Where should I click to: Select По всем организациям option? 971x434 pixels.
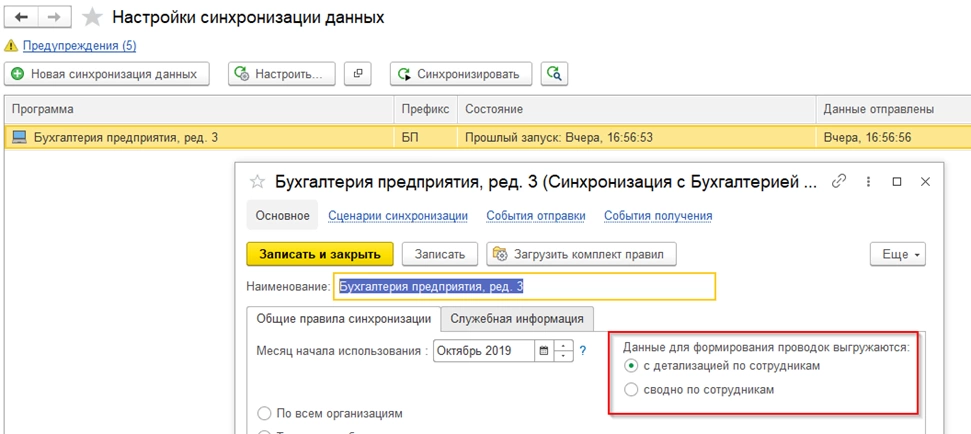pos(329,413)
